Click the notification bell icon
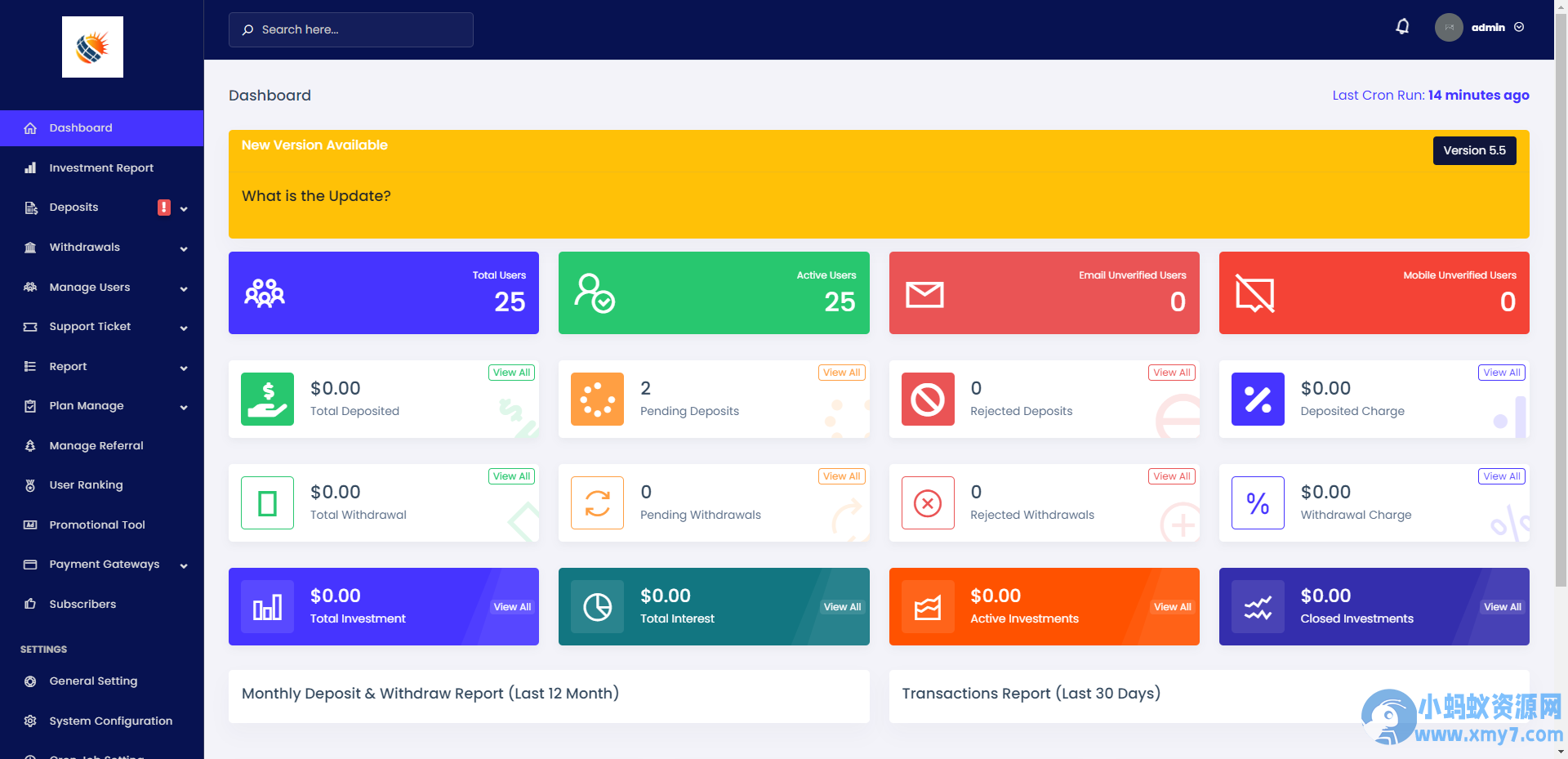This screenshot has width=1568, height=759. pyautogui.click(x=1402, y=27)
